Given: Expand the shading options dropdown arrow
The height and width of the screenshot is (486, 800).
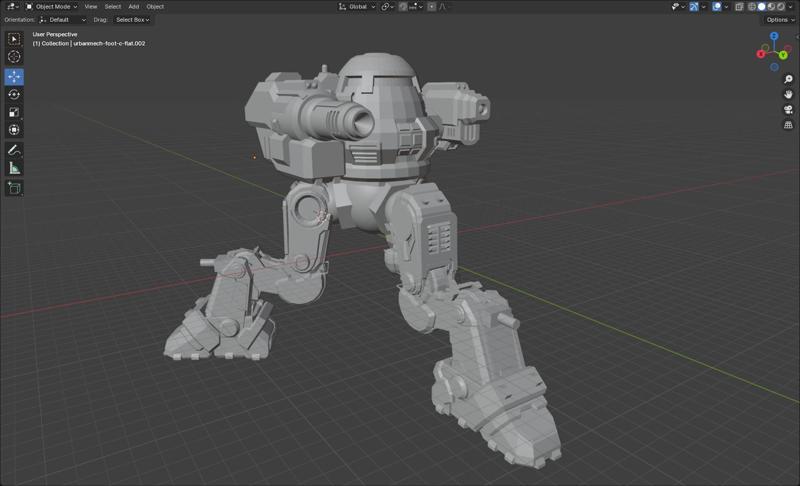Looking at the screenshot, I should (x=790, y=7).
